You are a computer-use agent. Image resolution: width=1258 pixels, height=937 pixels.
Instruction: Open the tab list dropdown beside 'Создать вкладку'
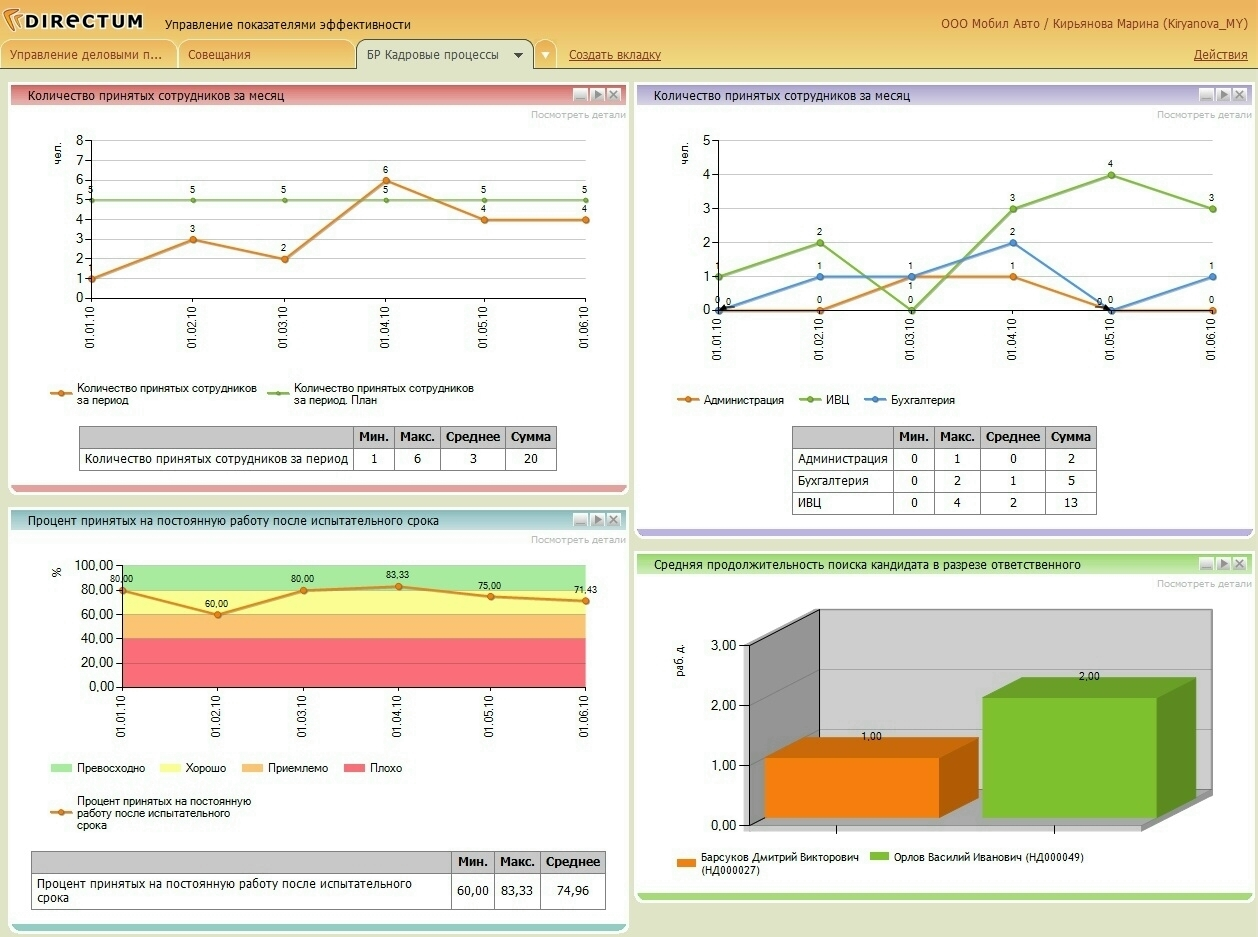(545, 55)
